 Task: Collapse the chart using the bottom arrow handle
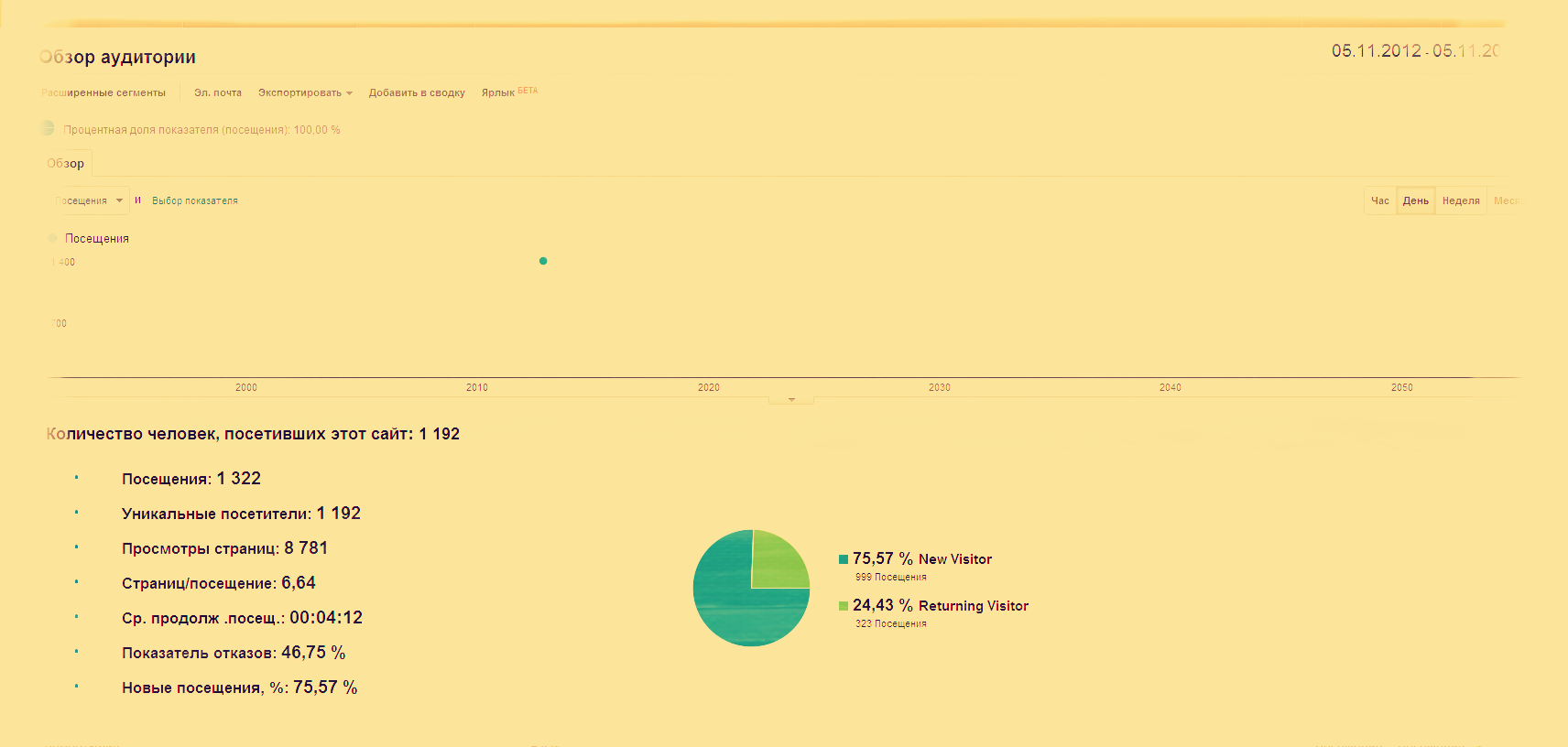pyautogui.click(x=791, y=400)
